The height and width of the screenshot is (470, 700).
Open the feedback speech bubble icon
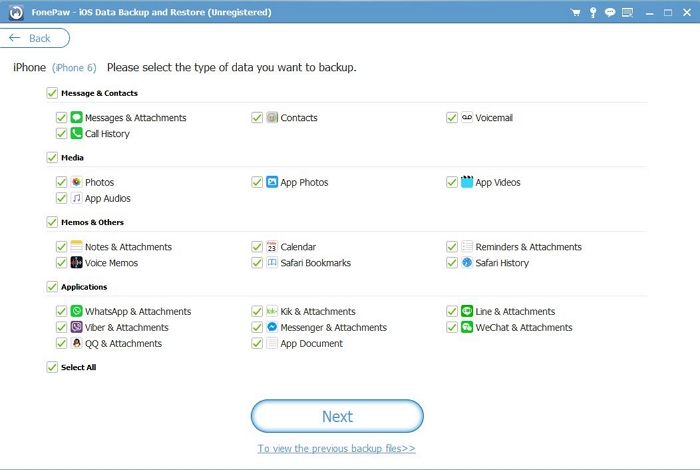pos(610,12)
